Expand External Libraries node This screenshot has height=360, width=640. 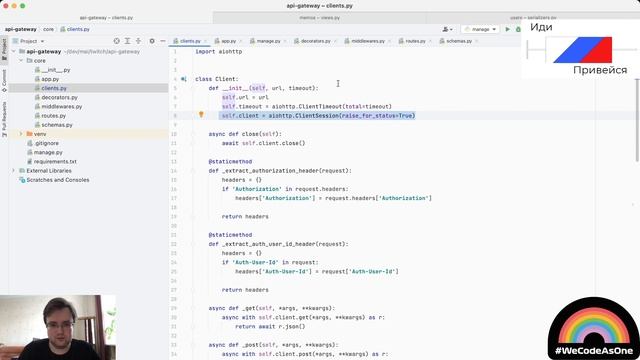tap(14, 171)
